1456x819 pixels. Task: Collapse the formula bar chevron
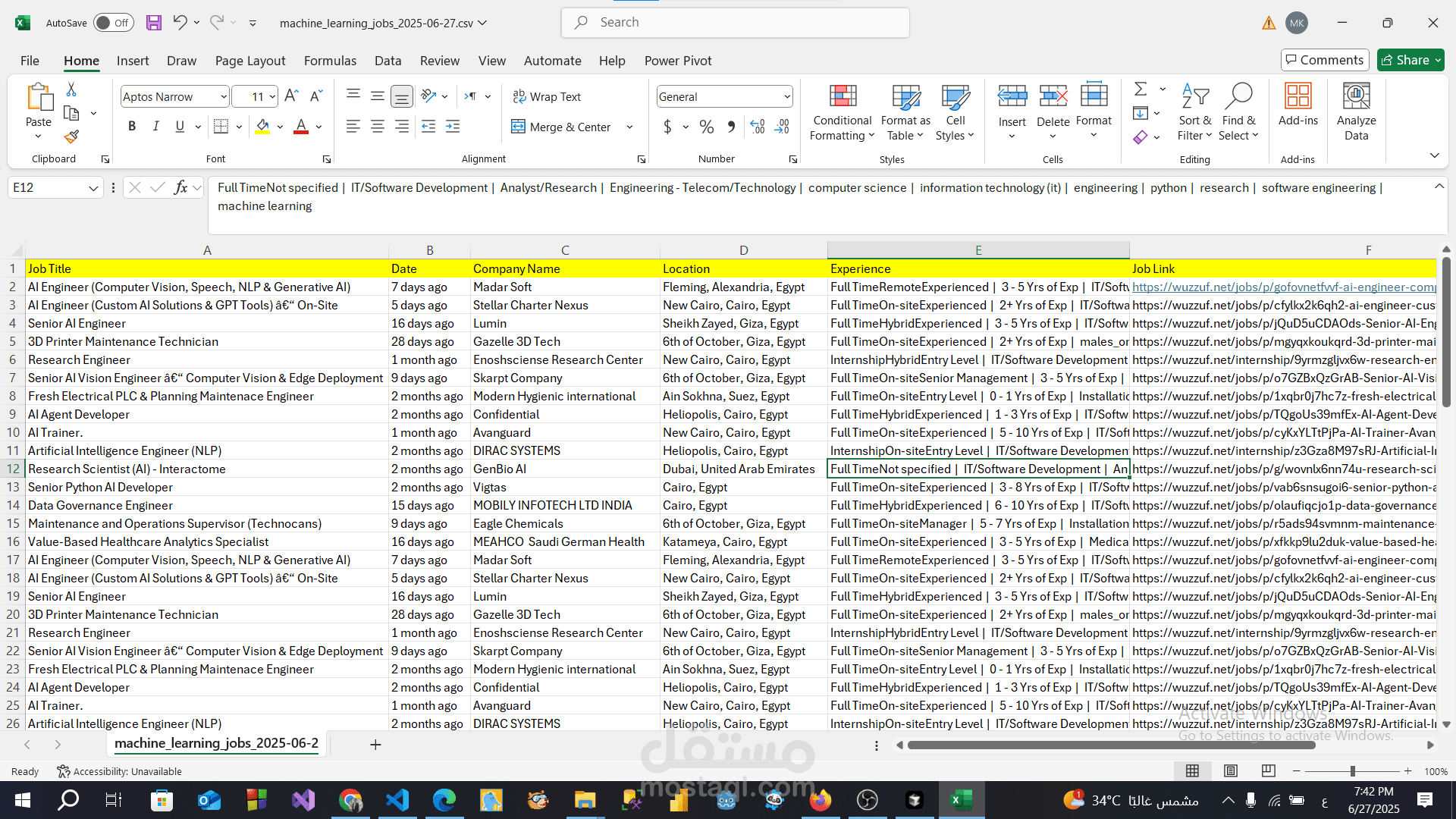1439,187
